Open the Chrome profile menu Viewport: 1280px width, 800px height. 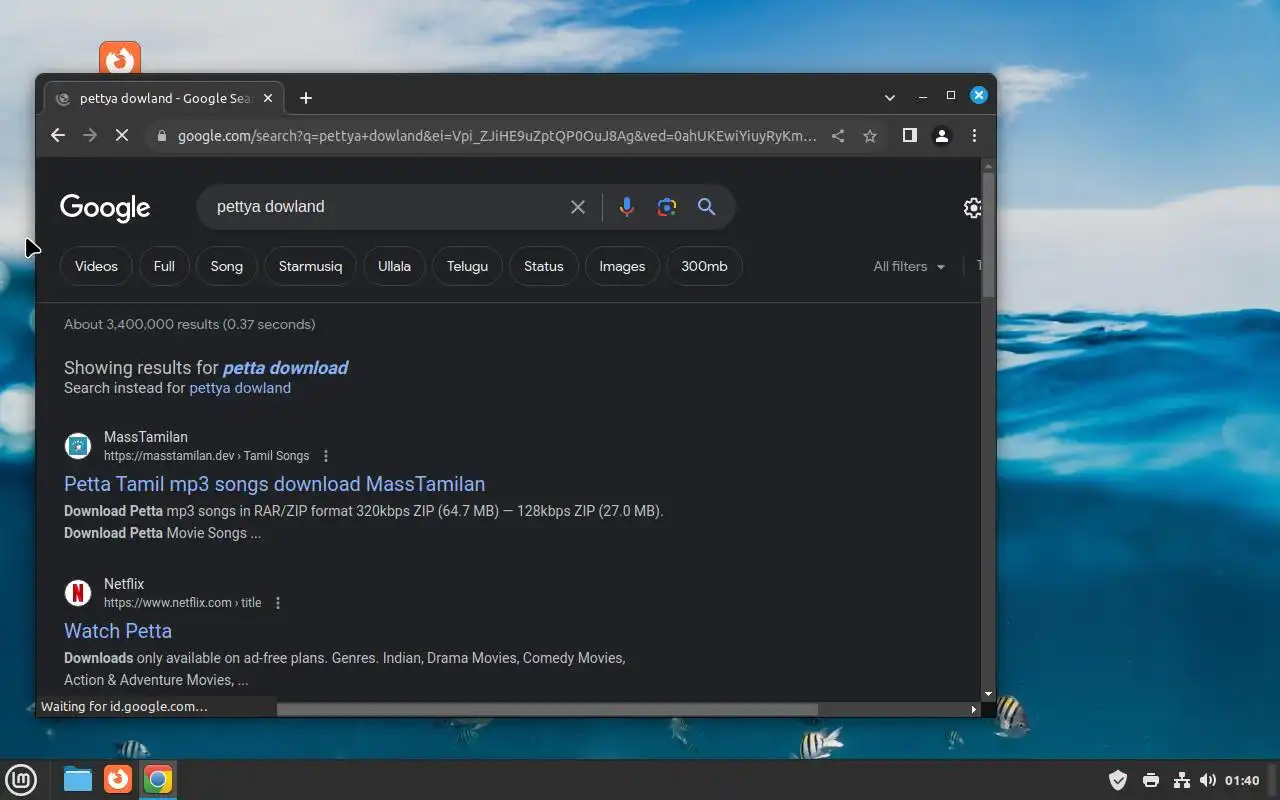[x=941, y=136]
